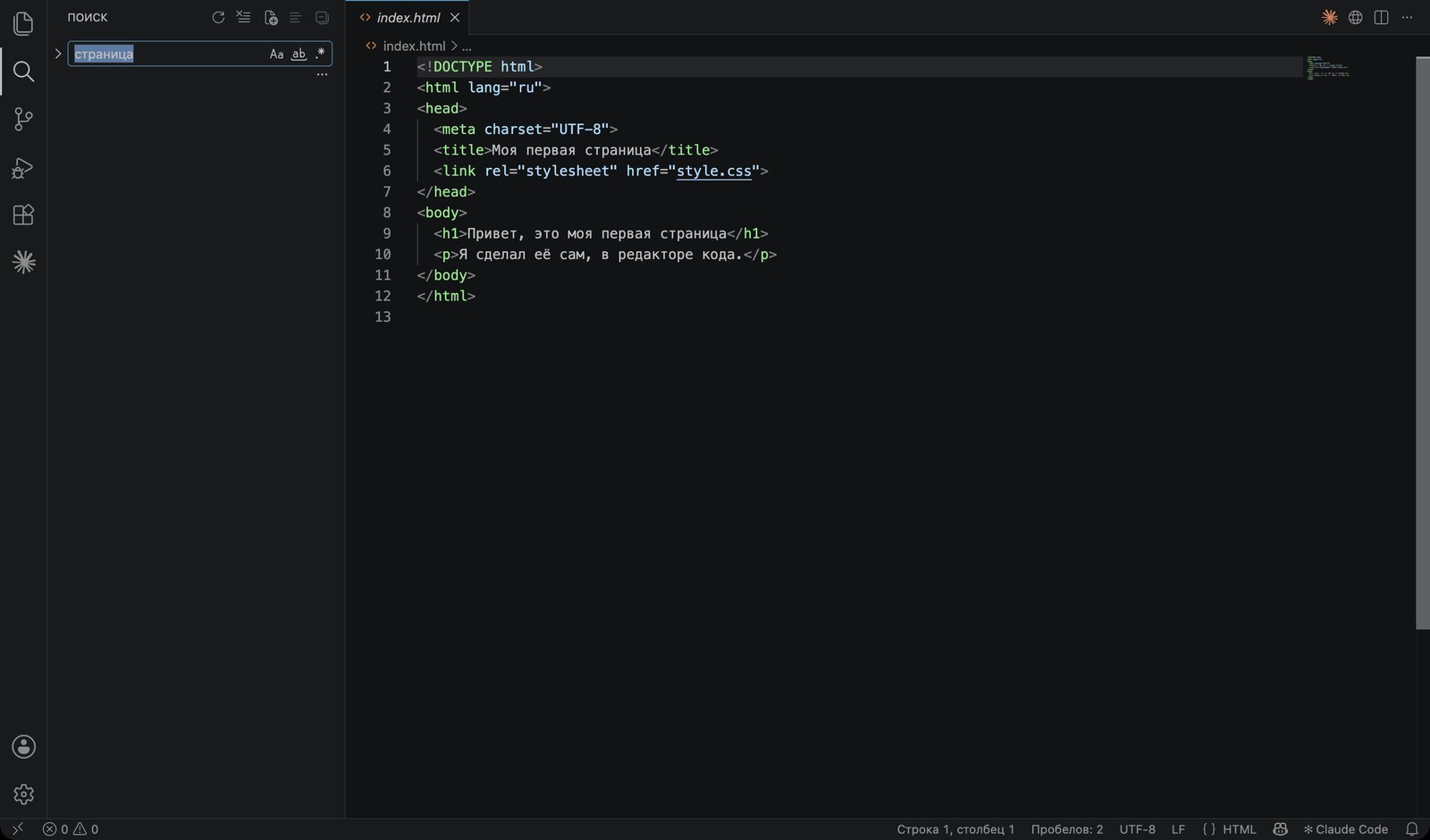This screenshot has width=1430, height=840.
Task: Open the Extensions view
Action: pyautogui.click(x=23, y=214)
